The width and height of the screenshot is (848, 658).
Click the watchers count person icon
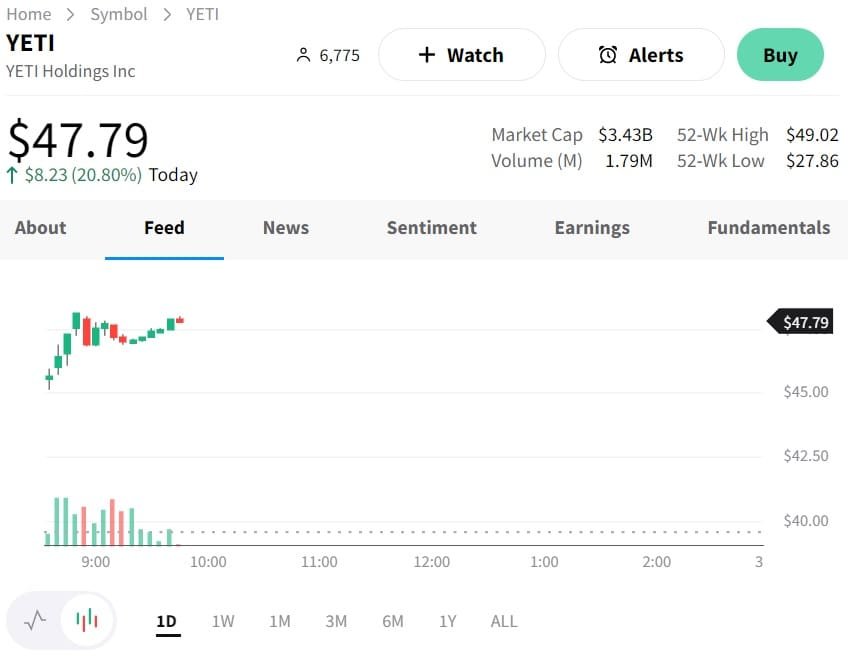pos(304,55)
